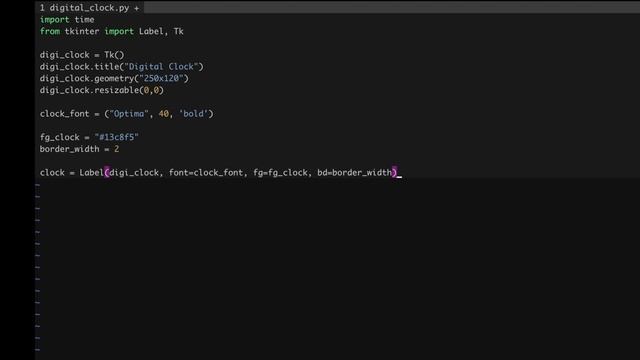
Task: Click the 'bold' font style string
Action: [x=193, y=114]
